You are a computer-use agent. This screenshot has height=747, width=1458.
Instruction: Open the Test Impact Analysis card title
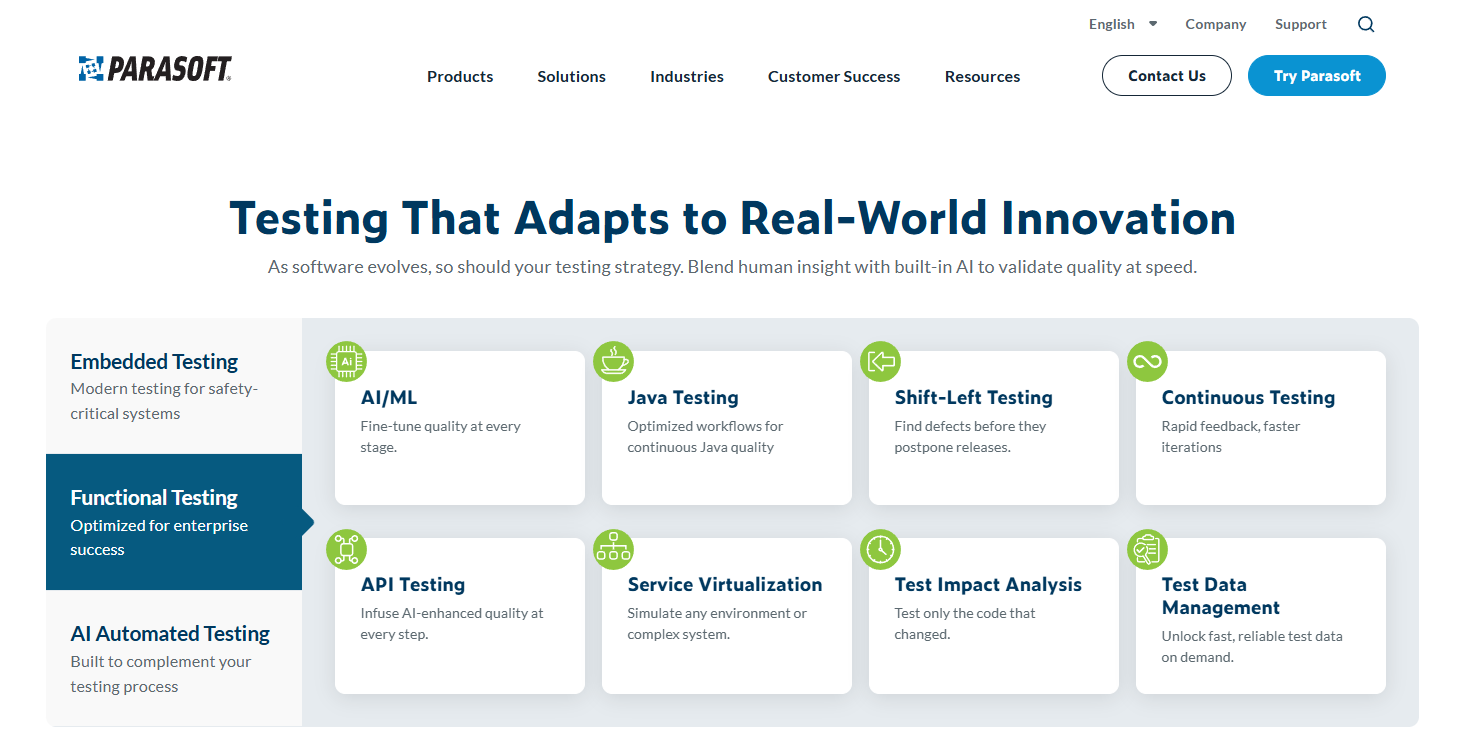988,584
